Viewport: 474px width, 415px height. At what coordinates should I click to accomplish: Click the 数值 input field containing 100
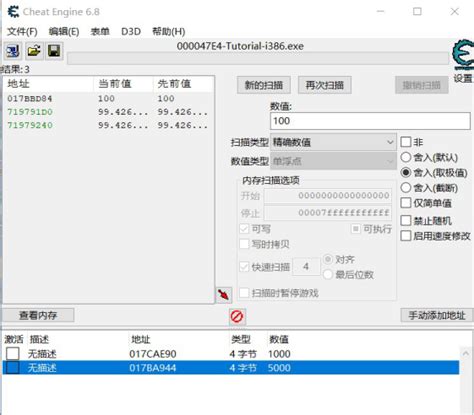point(370,121)
